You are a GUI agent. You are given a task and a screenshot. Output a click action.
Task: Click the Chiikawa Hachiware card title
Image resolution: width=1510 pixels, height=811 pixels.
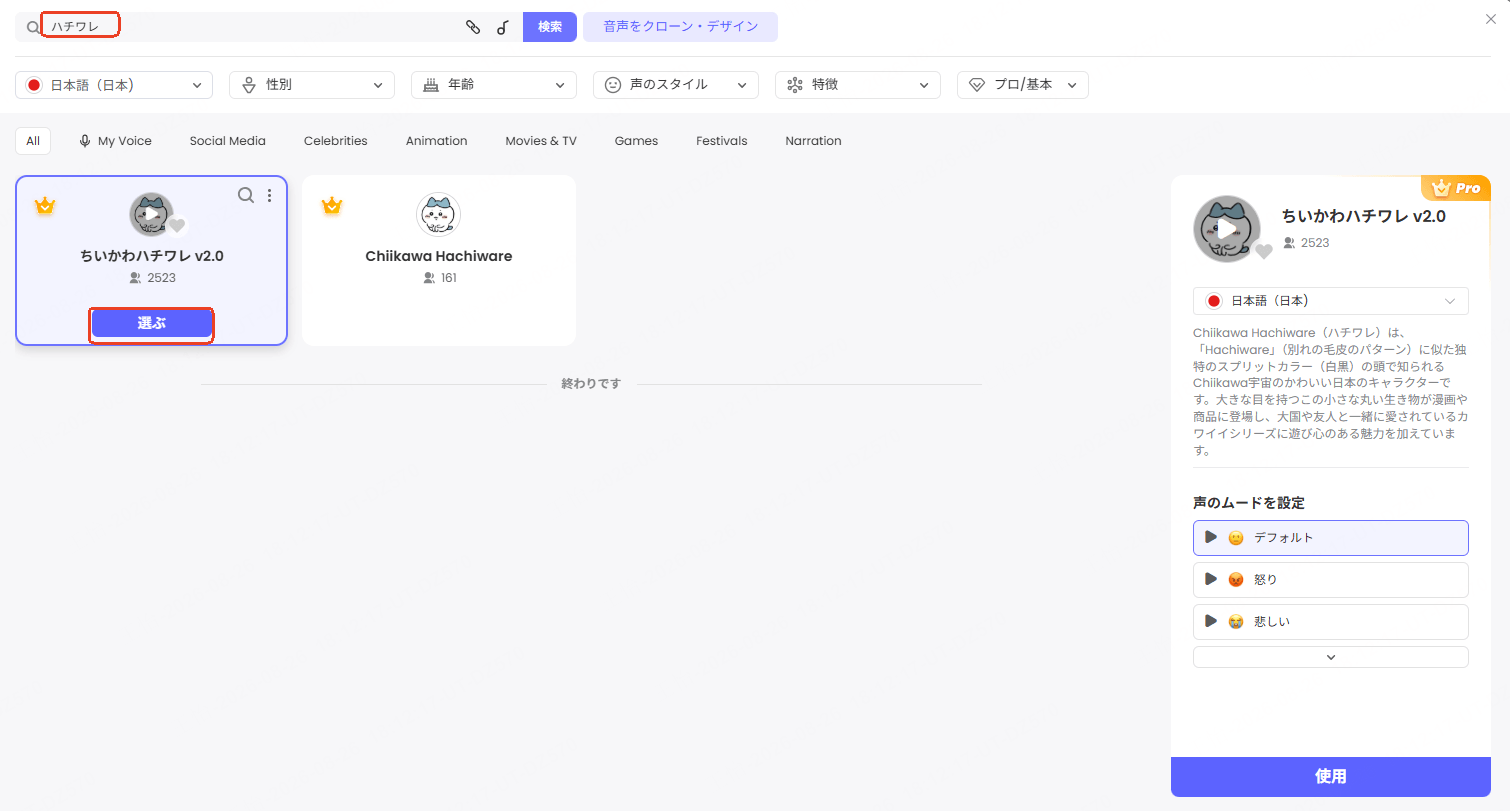[439, 256]
